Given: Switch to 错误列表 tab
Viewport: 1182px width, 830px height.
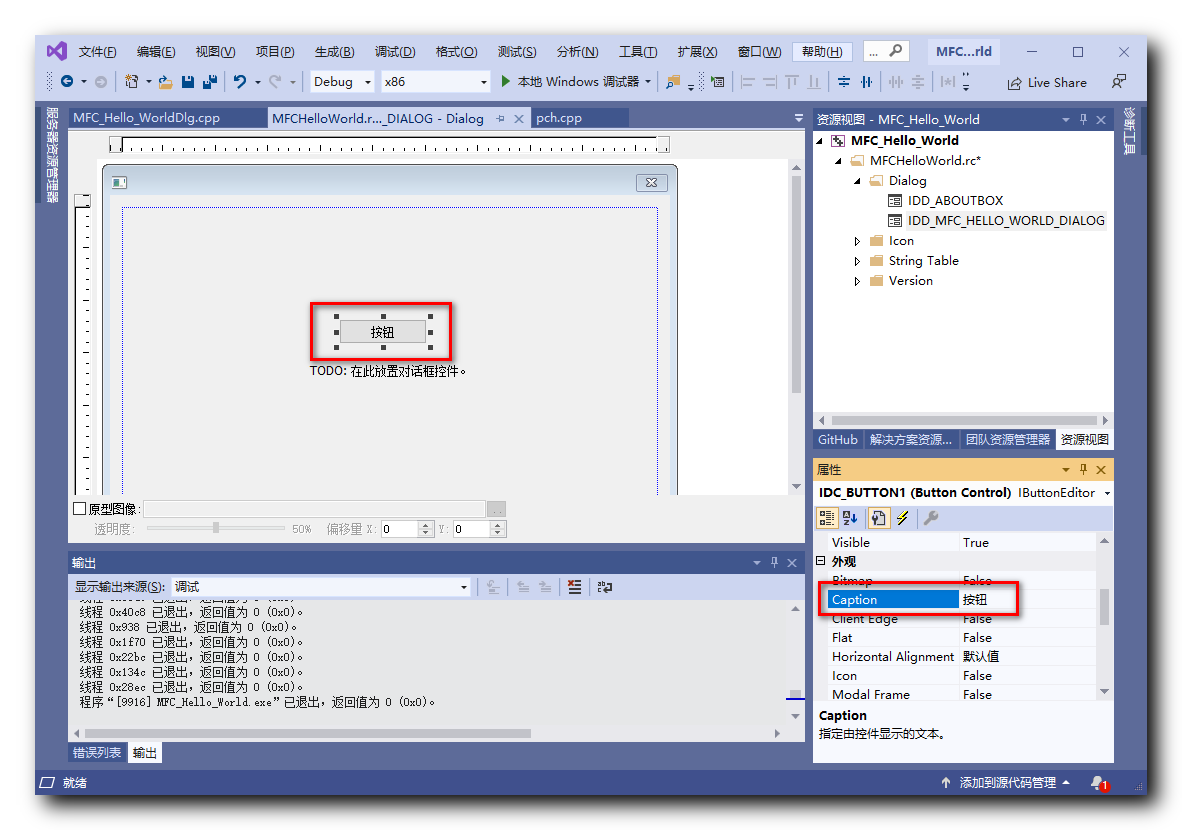Looking at the screenshot, I should (x=96, y=752).
